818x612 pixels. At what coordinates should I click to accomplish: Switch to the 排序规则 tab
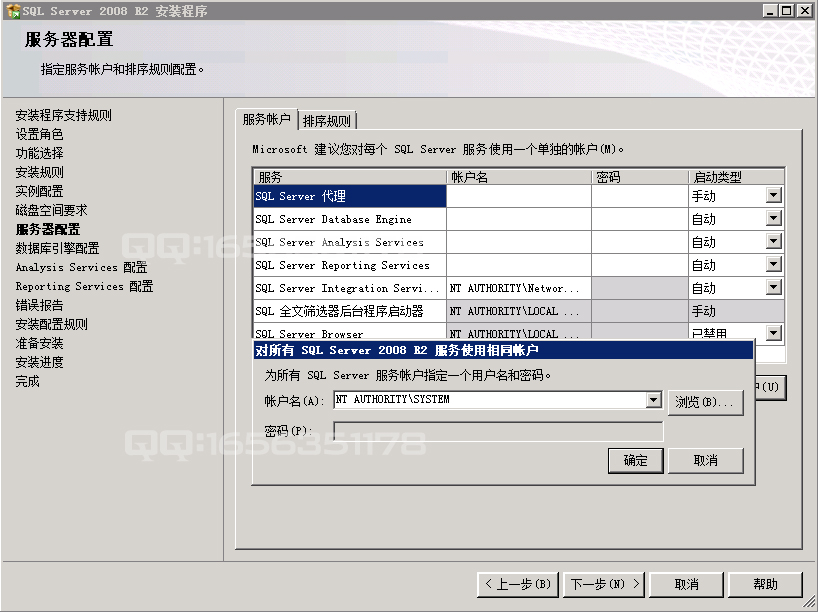(x=327, y=121)
